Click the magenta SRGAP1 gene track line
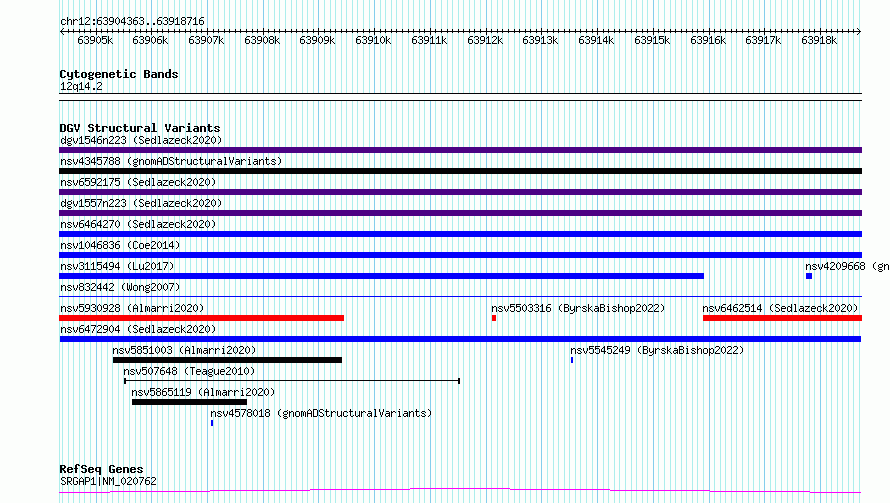890x503 pixels. pyautogui.click(x=460, y=491)
